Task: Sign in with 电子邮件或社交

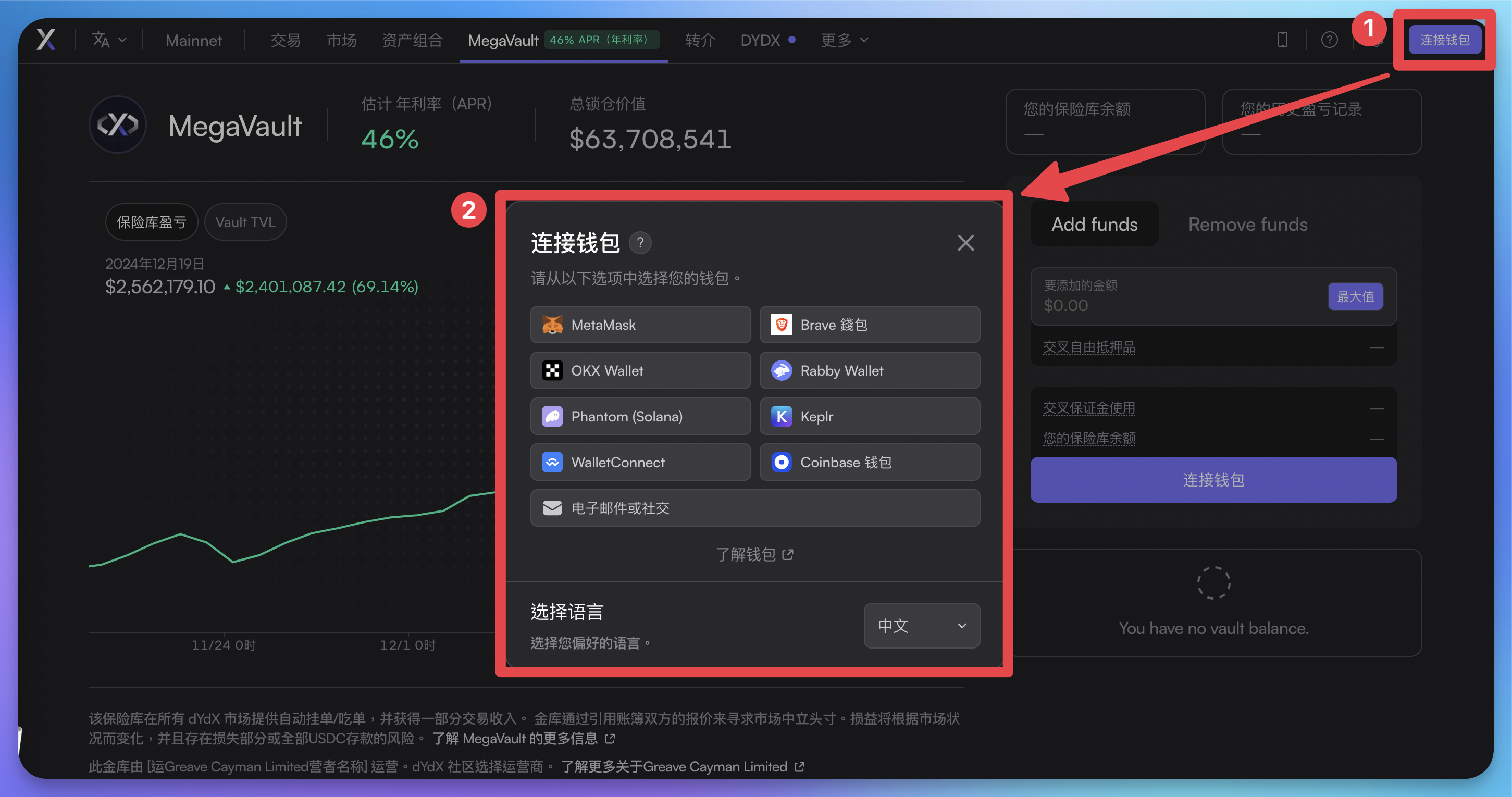Action: (x=755, y=508)
